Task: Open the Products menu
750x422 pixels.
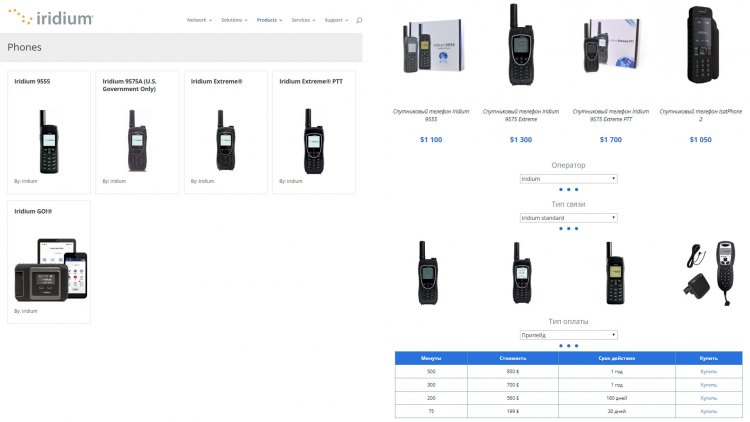Action: (269, 20)
